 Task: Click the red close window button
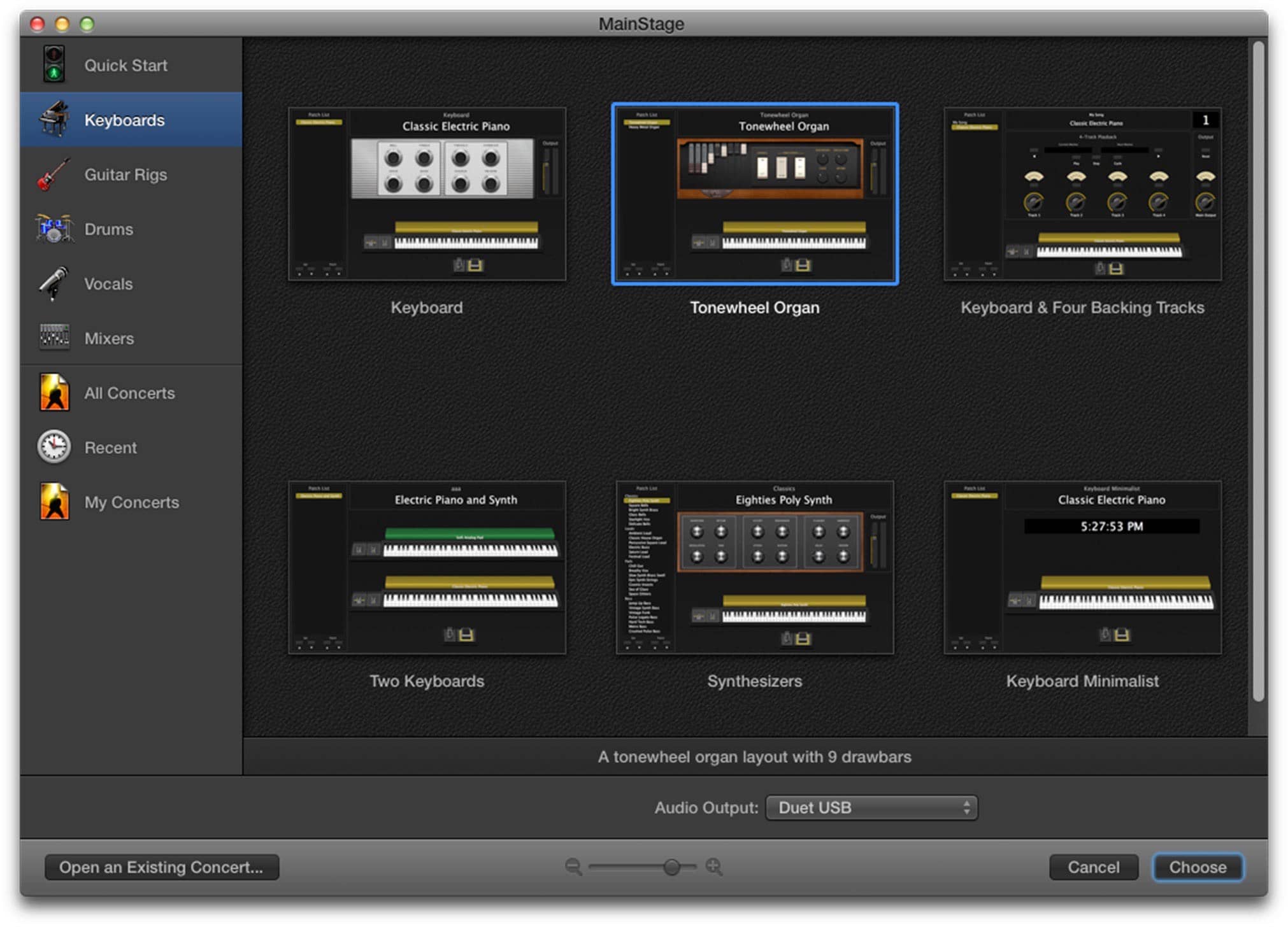[38, 24]
